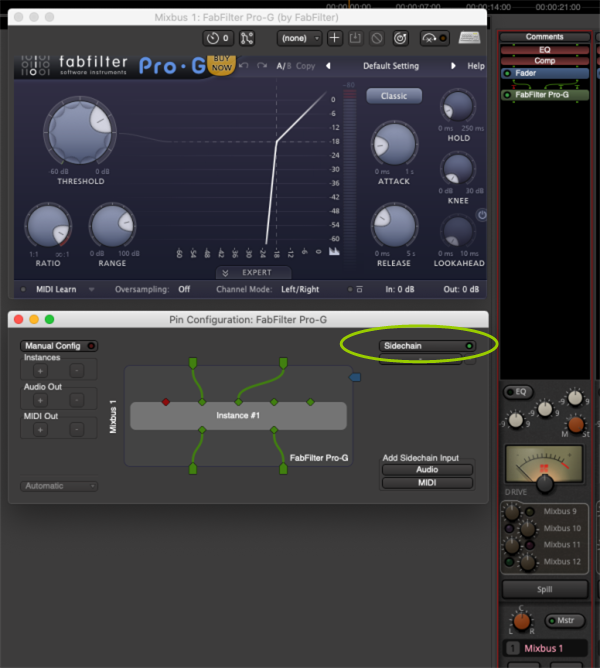Go to next preset arrow
Screen dimensions: 600x668
(x=453, y=66)
